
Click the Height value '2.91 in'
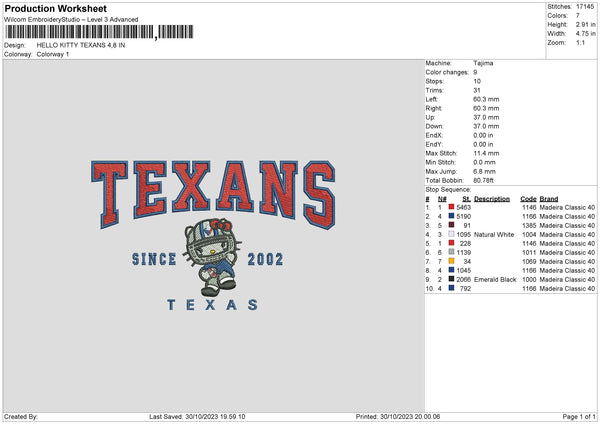point(585,24)
